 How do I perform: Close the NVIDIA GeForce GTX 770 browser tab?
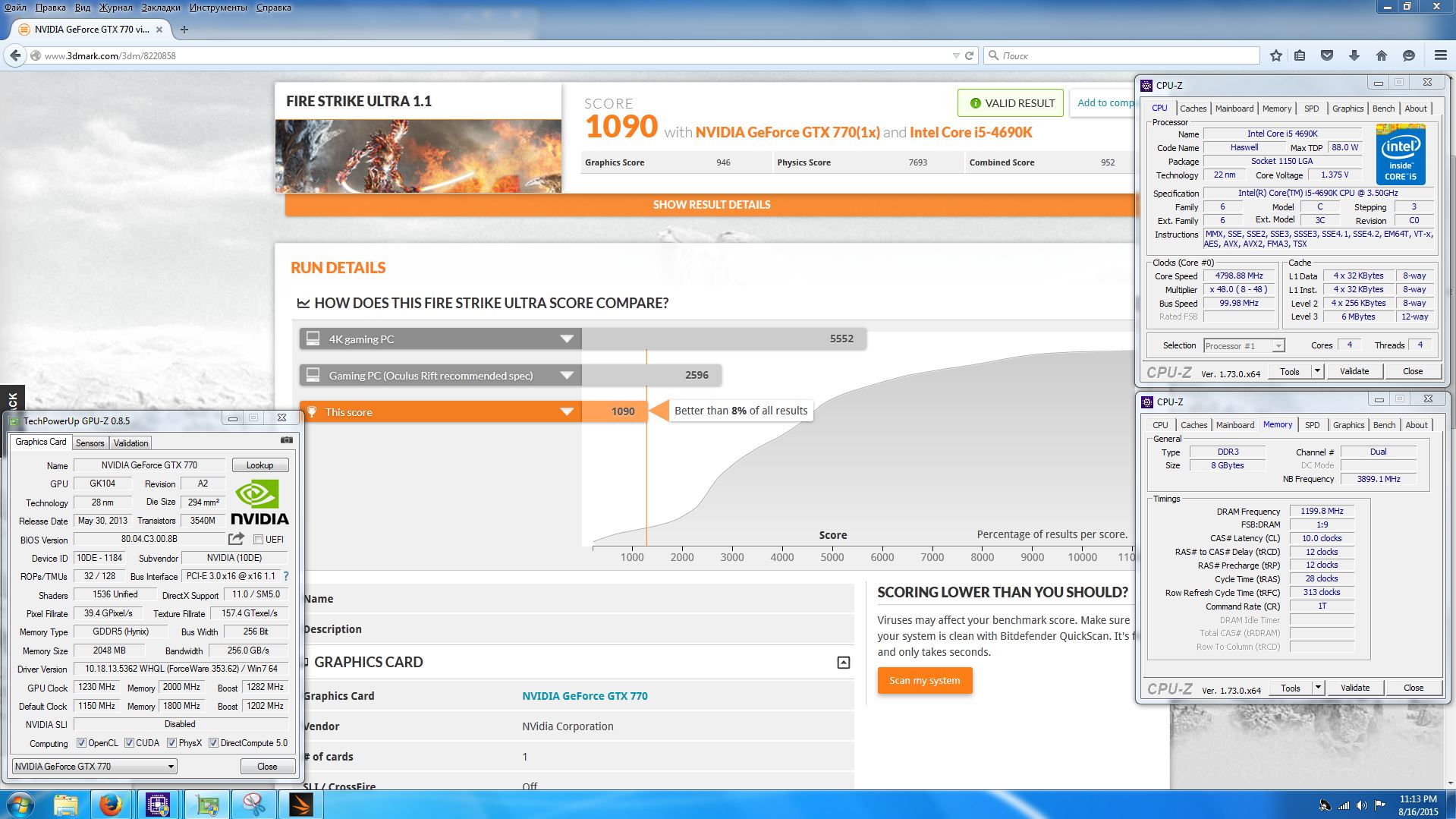tap(159, 30)
